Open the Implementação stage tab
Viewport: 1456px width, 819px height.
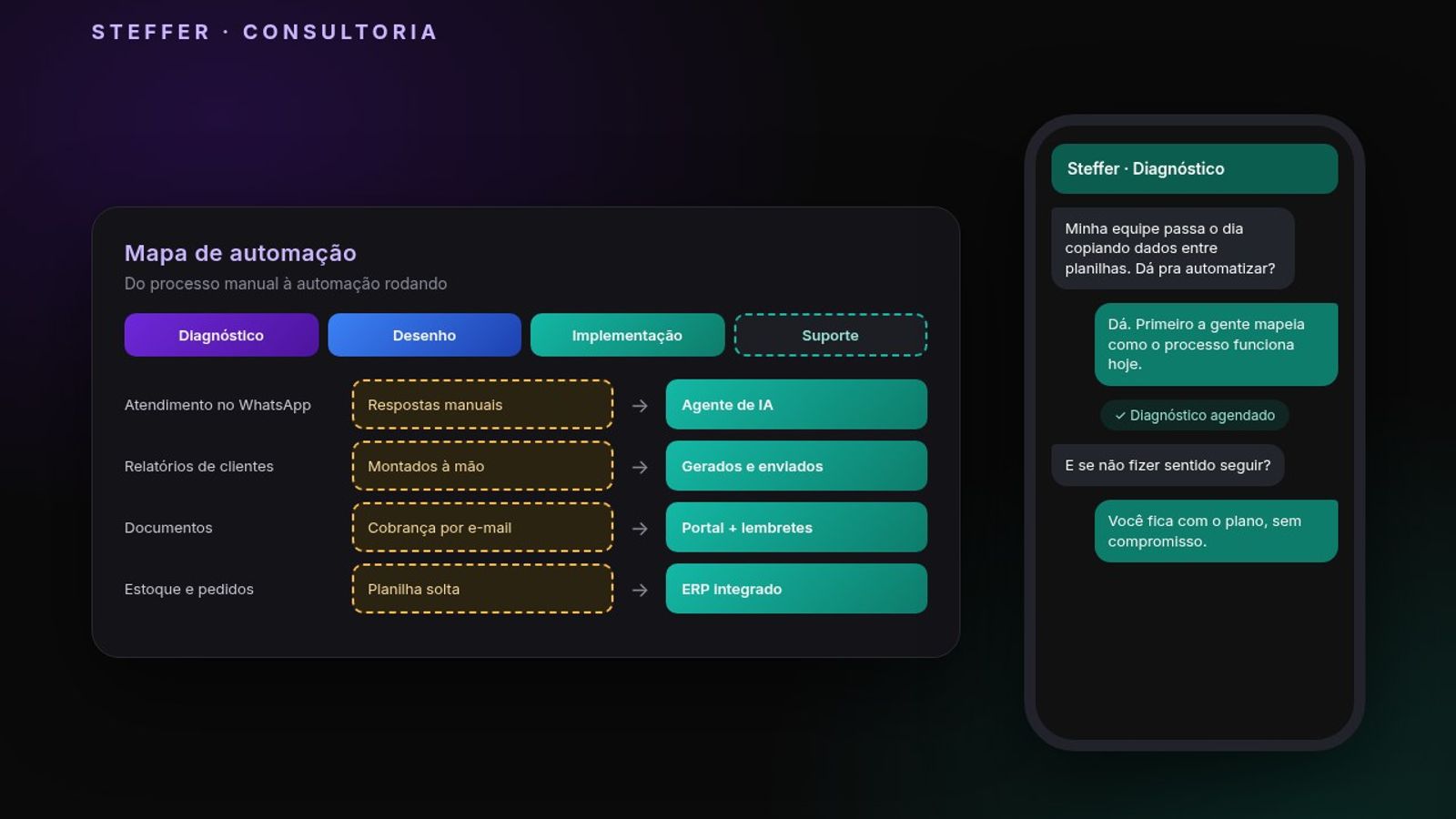[x=627, y=335]
